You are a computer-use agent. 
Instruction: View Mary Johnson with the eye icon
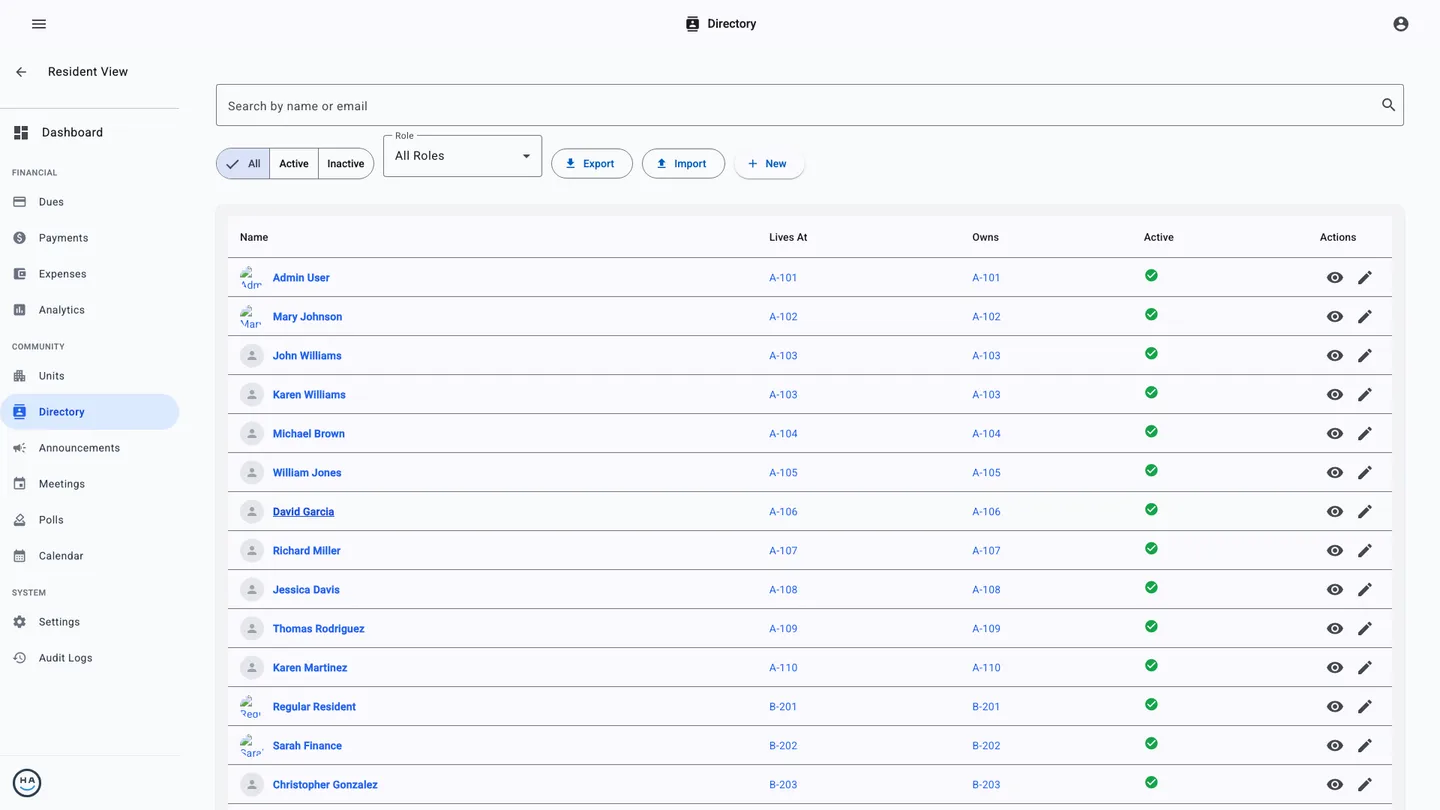click(1335, 317)
